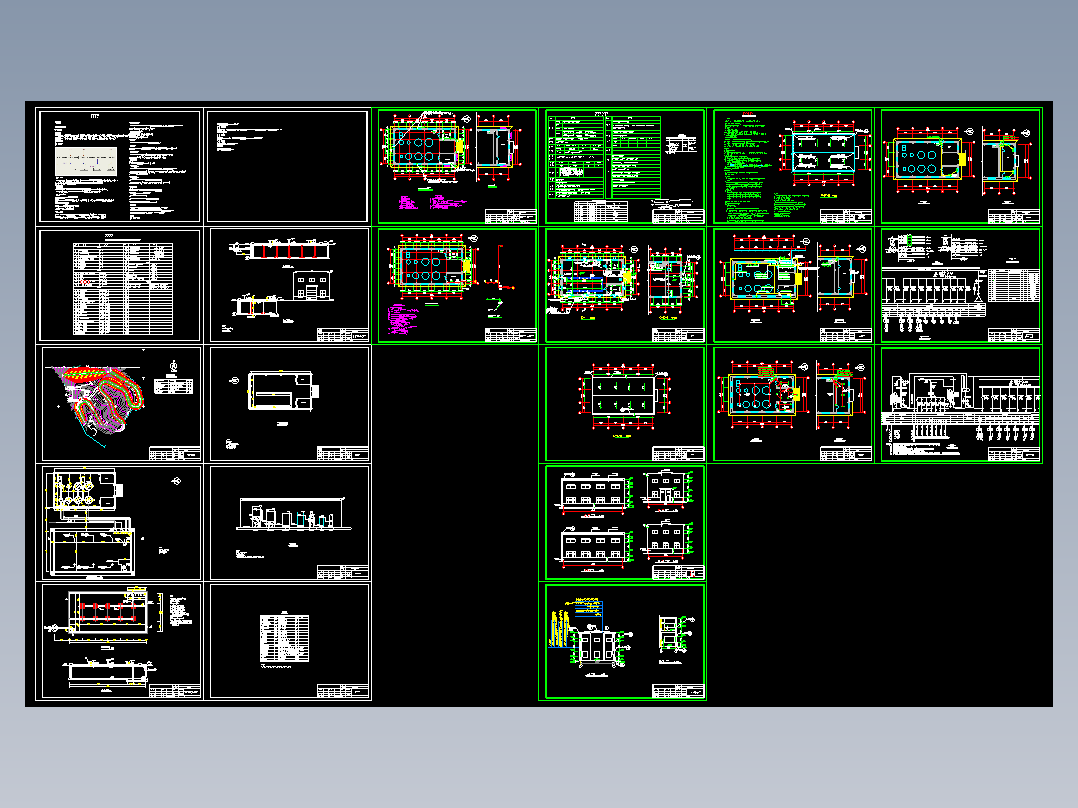The width and height of the screenshot is (1078, 808).
Task: Open the sheet with green text notes and roof plan
Action: tap(793, 166)
